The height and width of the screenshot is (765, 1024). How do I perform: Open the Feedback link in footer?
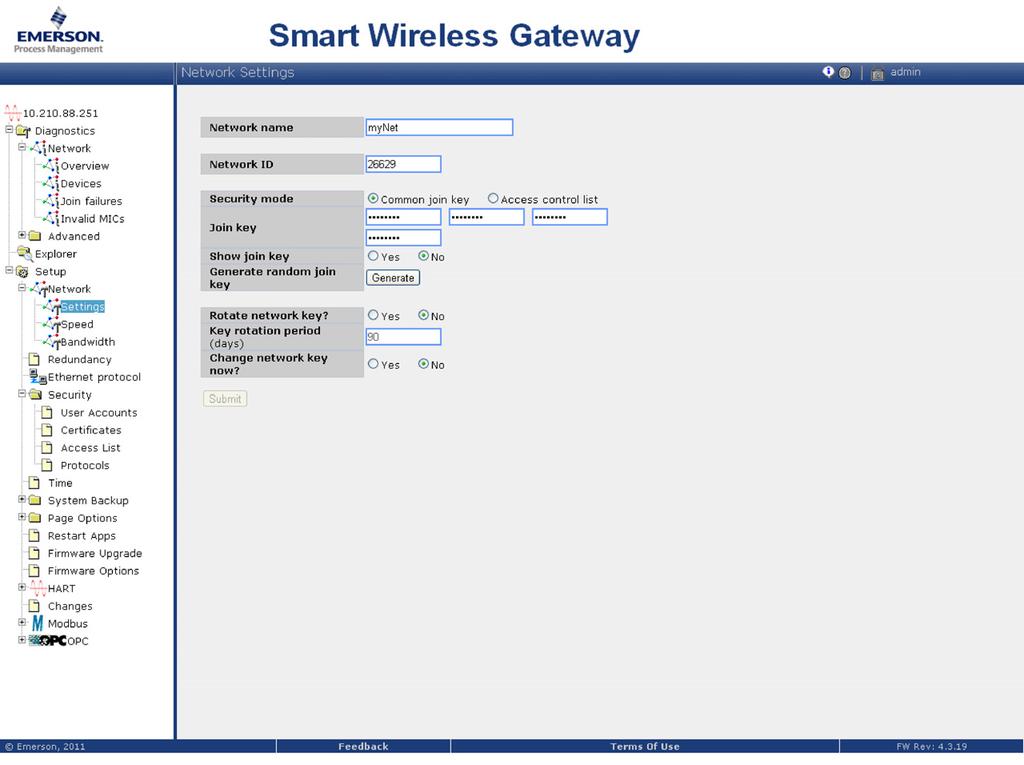point(363,746)
